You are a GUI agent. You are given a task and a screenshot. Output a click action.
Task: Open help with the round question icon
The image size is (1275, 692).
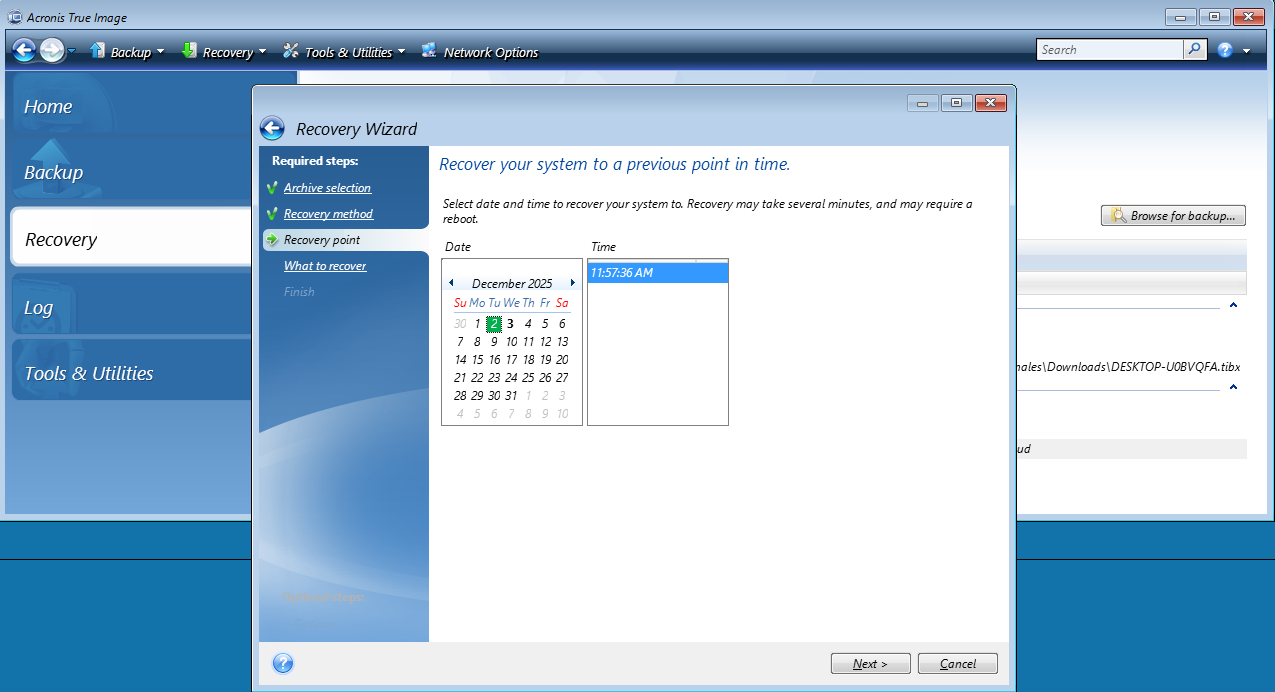point(282,663)
